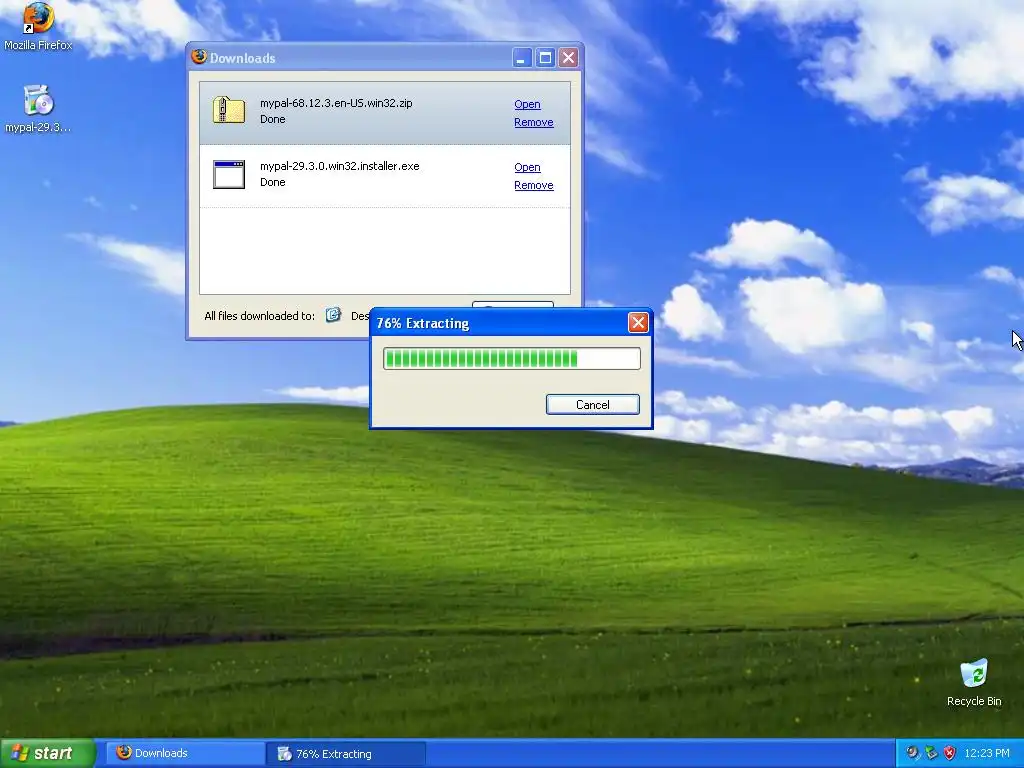Screen dimensions: 1024x768
Task: Click the 12:23 PM taskbar clock
Action: (x=987, y=753)
